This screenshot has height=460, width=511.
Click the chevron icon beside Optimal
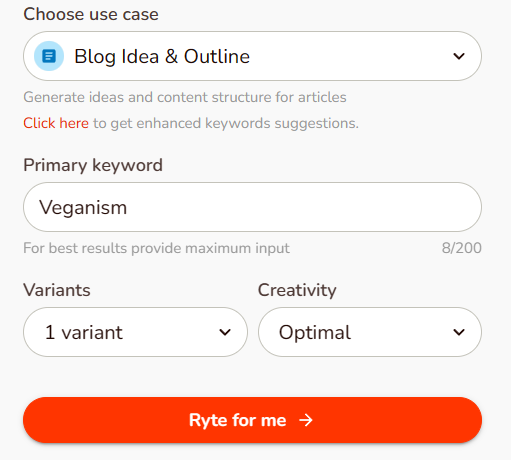click(x=459, y=332)
